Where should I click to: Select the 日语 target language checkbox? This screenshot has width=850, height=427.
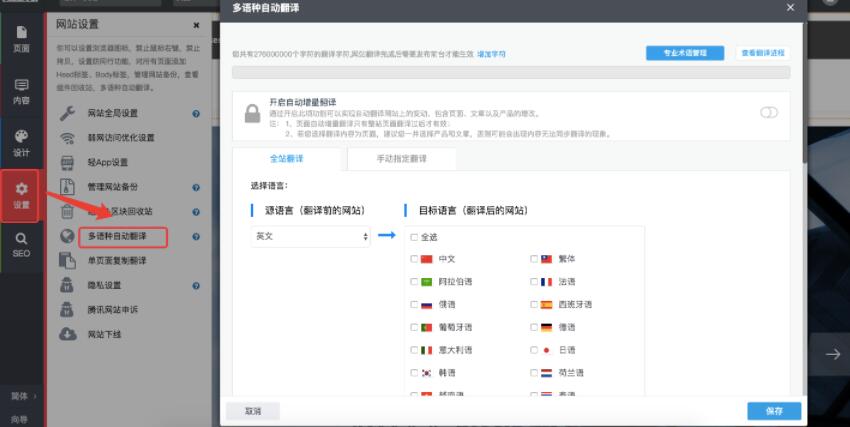(534, 350)
